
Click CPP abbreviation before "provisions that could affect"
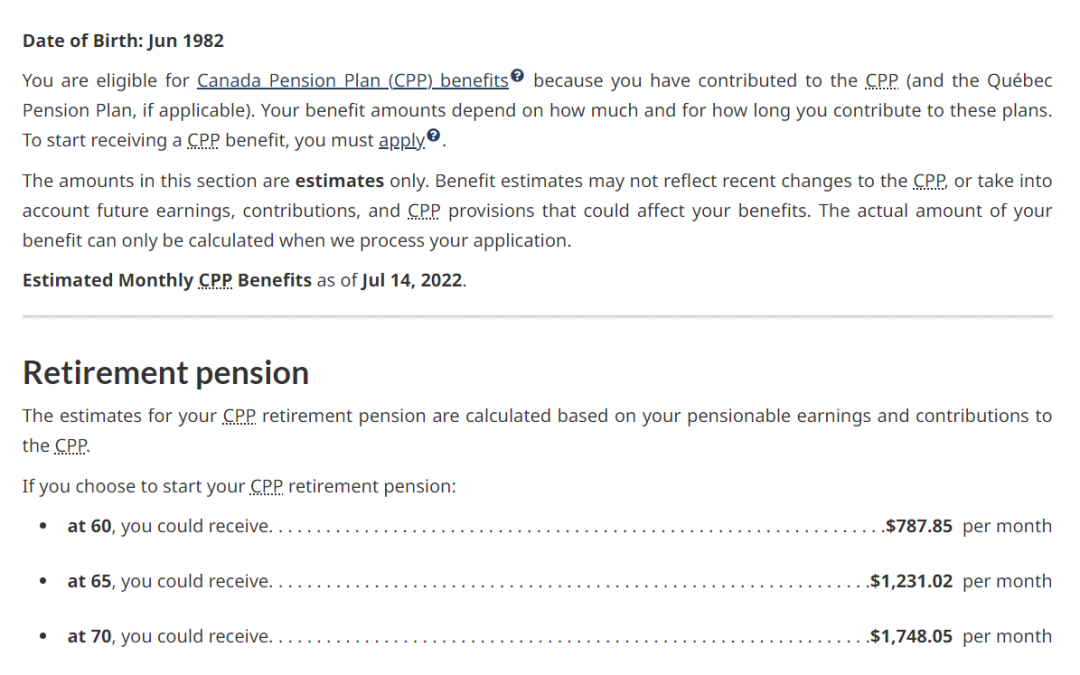[x=424, y=211]
